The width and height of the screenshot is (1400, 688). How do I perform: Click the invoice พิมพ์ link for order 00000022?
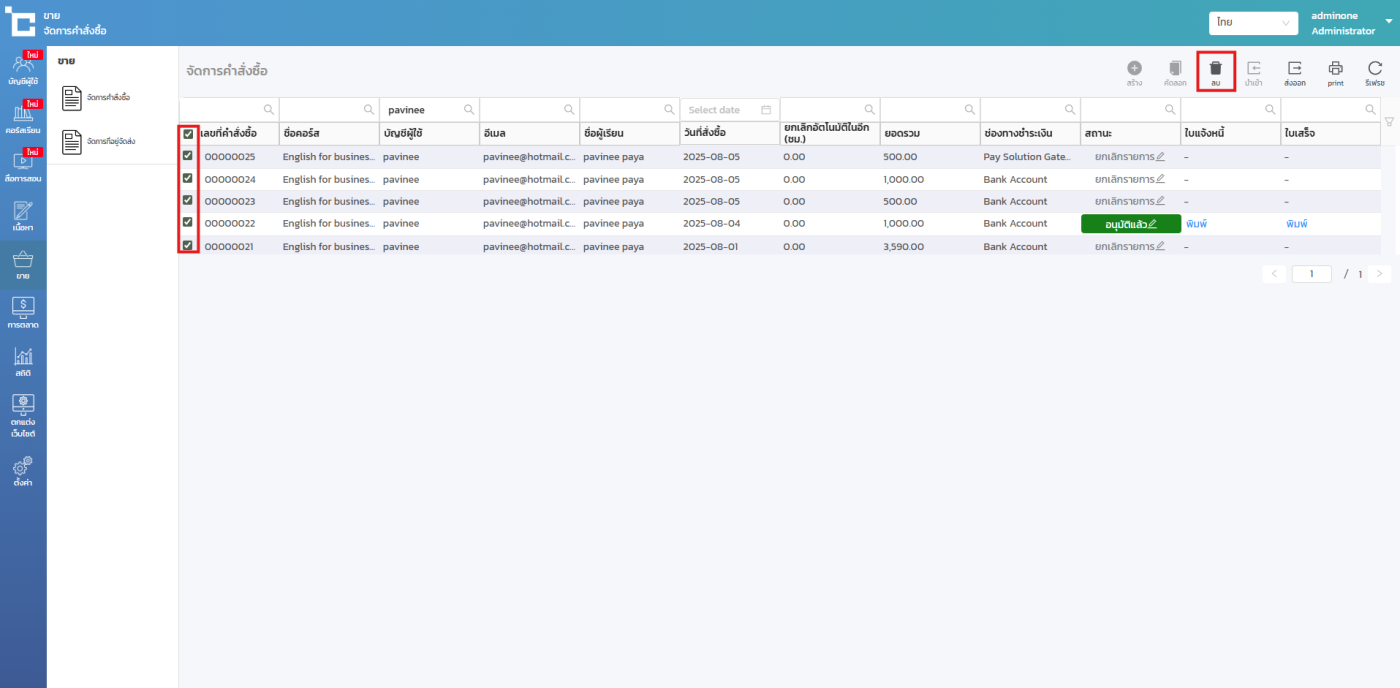[1196, 224]
